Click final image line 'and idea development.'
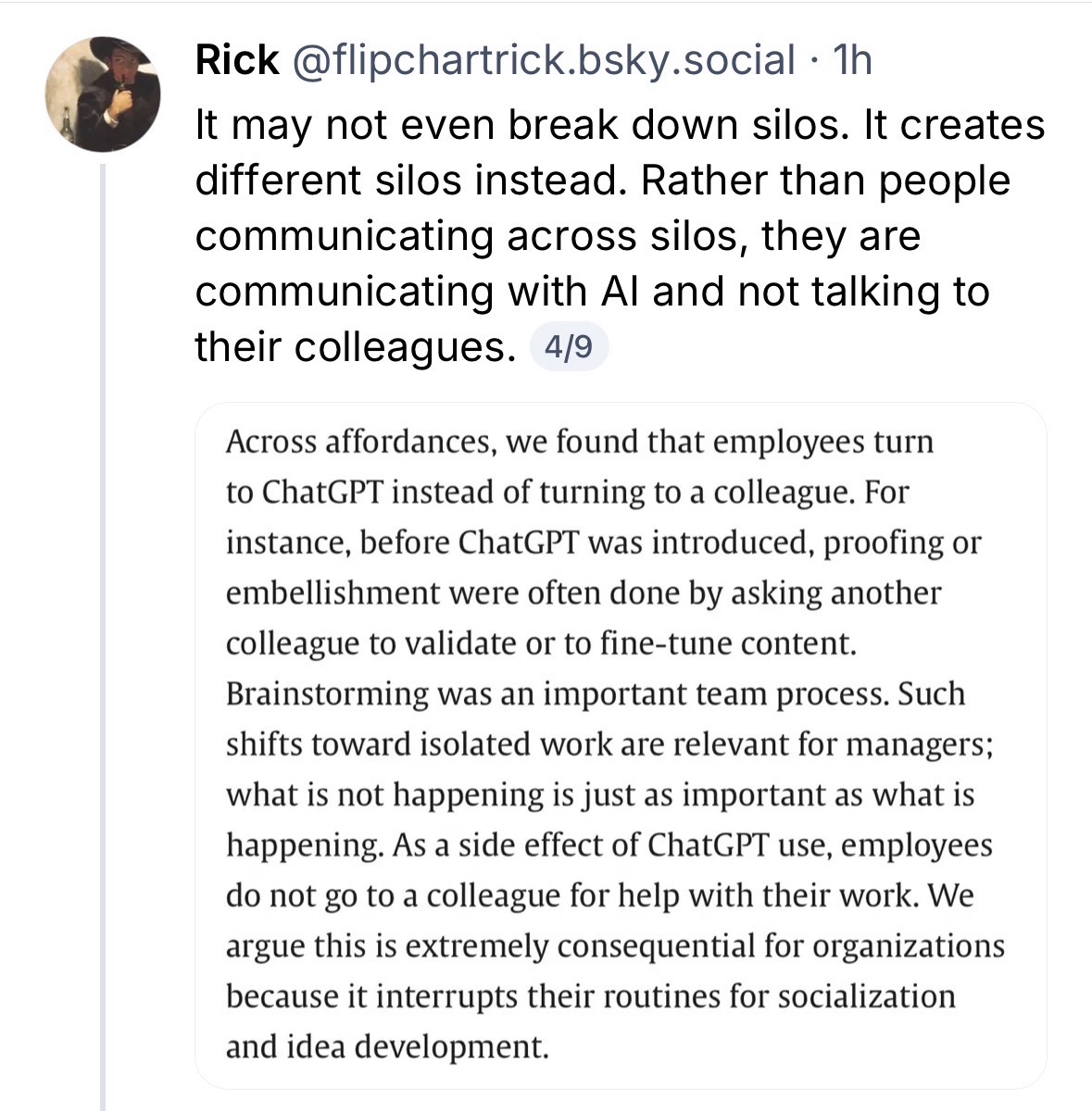 387,1046
